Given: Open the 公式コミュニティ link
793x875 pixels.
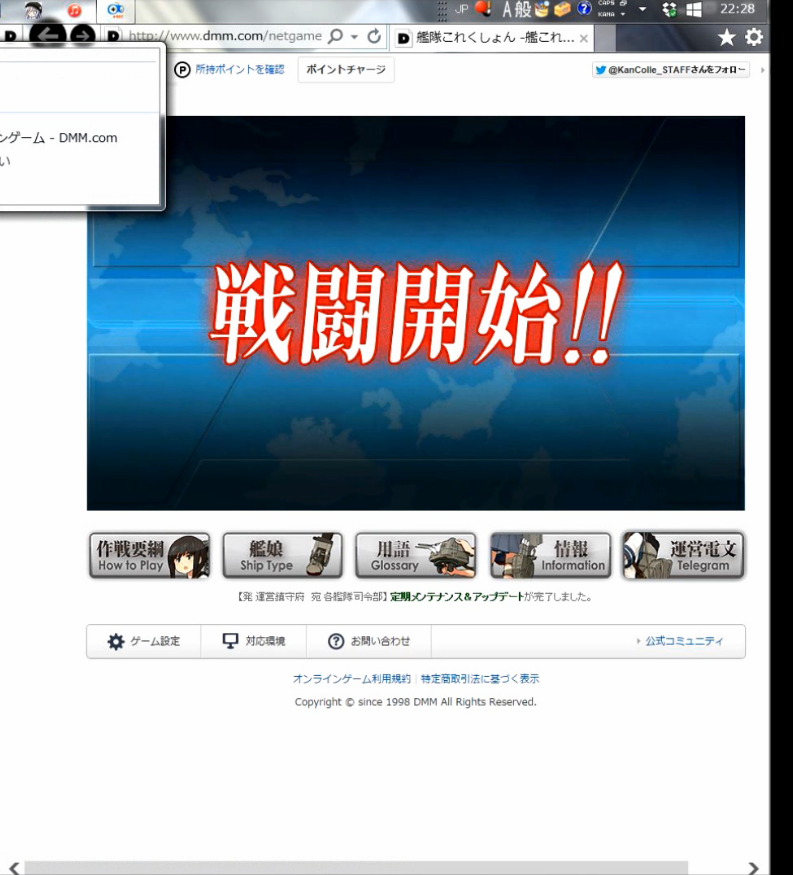Looking at the screenshot, I should point(684,641).
